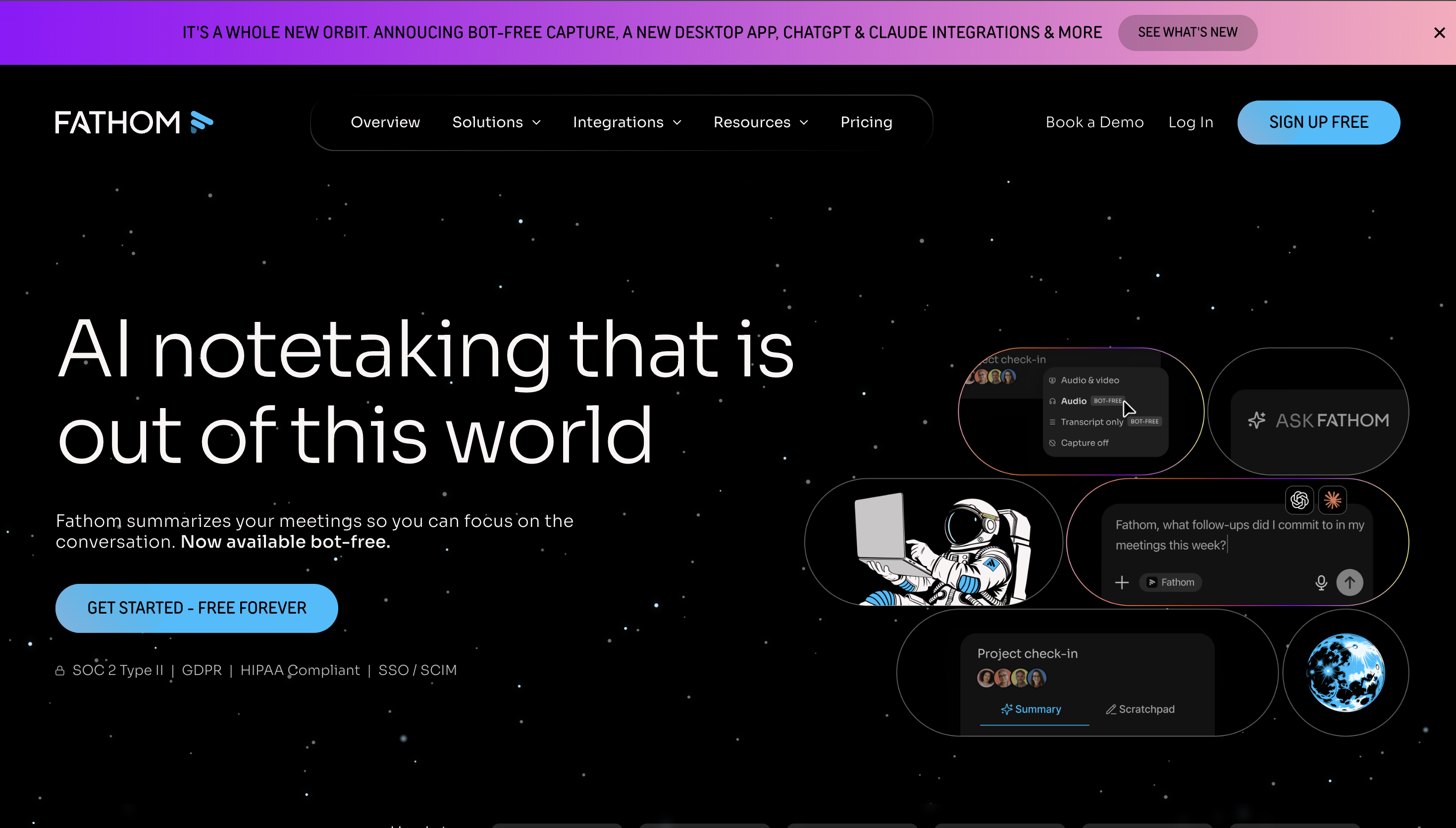Click the Fathom chip in prompt box
This screenshot has width=1456, height=828.
[x=1170, y=582]
